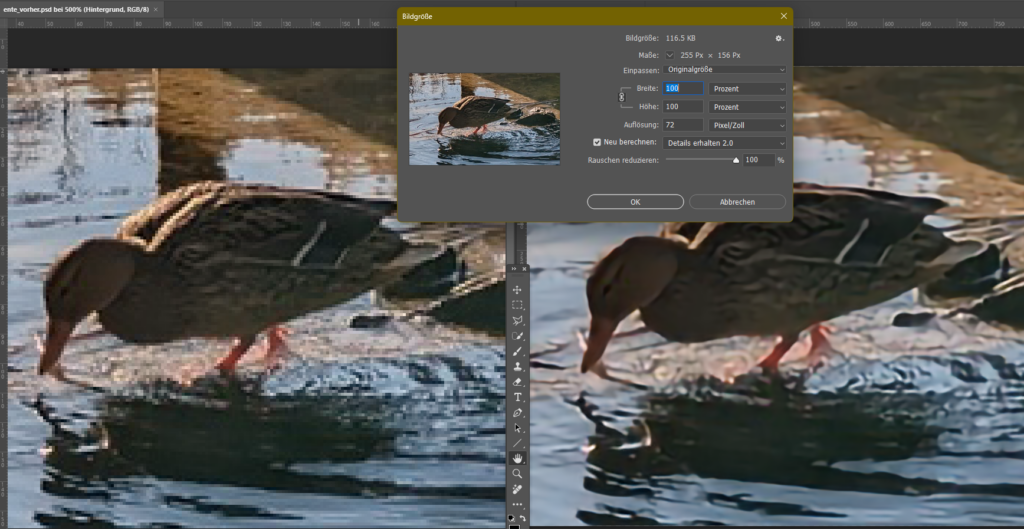Select the Zoom magnifier tool
The width and height of the screenshot is (1024, 529).
(x=517, y=473)
